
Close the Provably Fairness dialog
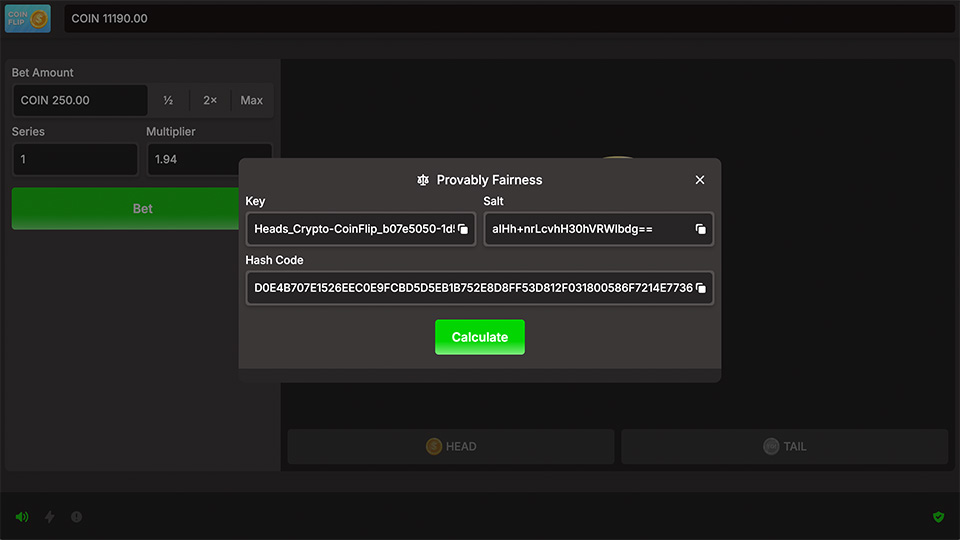click(x=700, y=180)
